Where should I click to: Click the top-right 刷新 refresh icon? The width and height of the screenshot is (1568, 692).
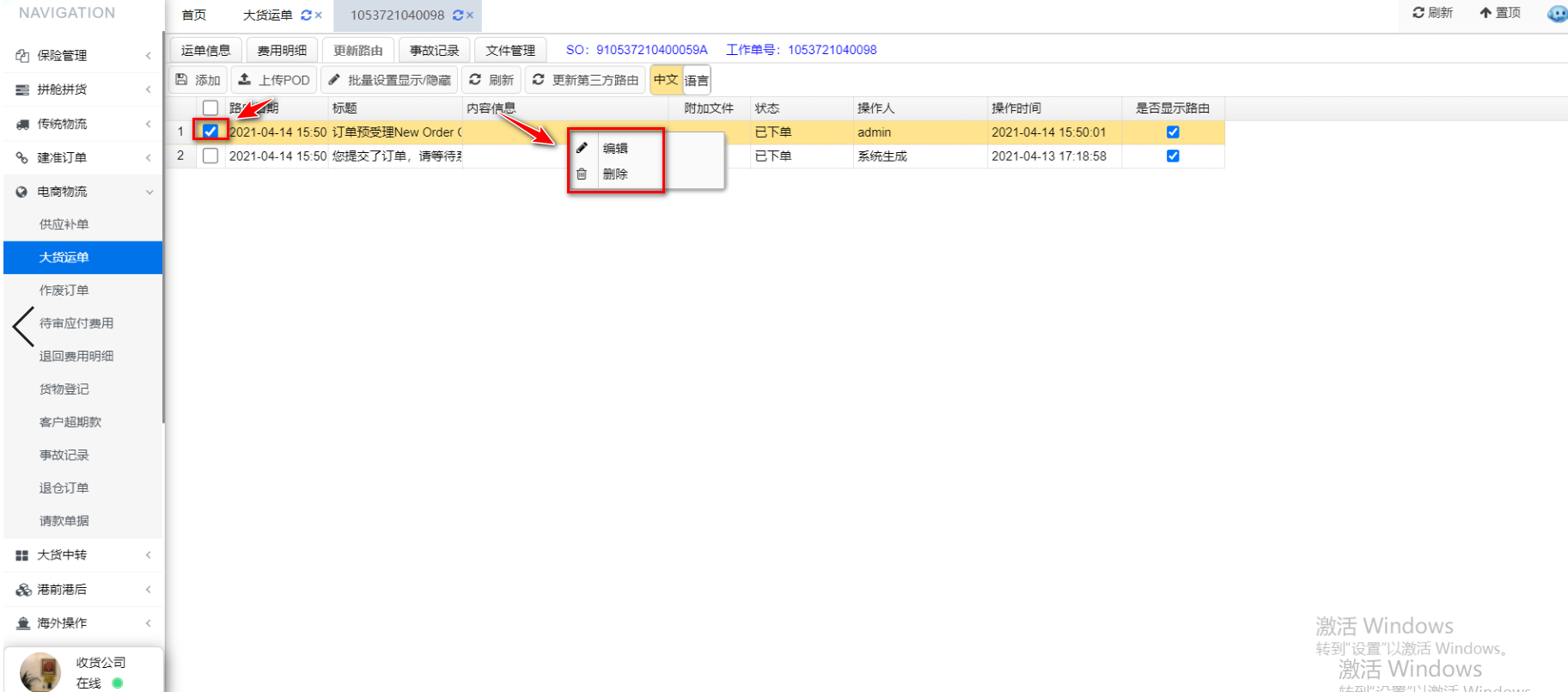coord(1419,13)
